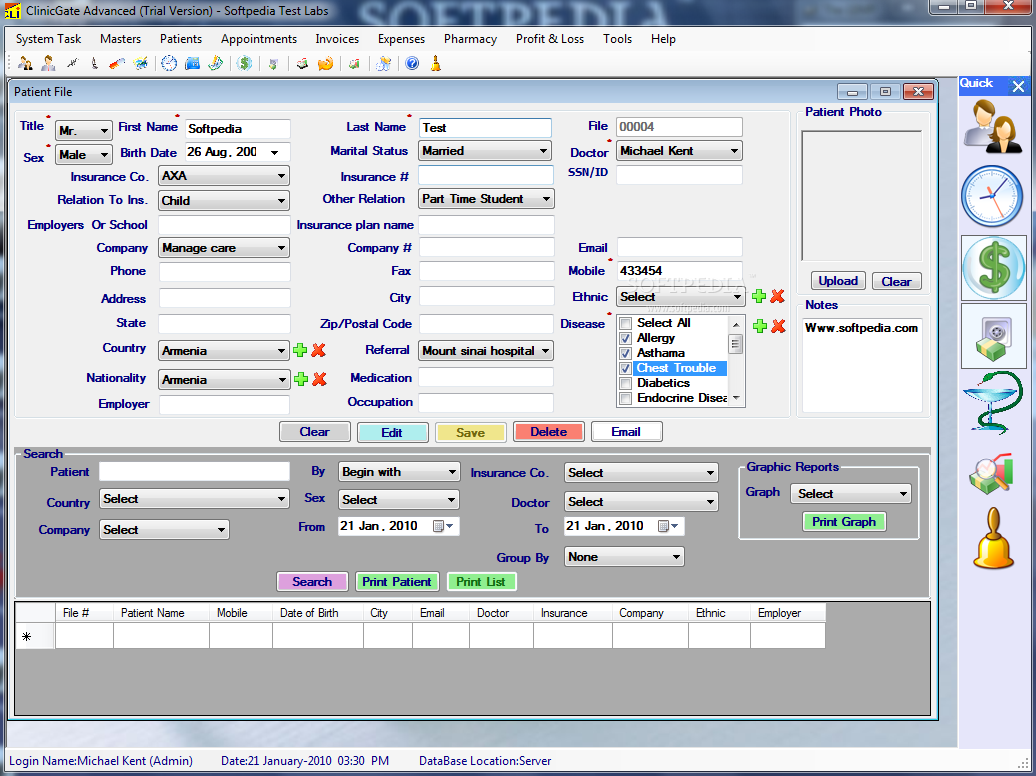Open the Profit & Loss menu

[550, 39]
